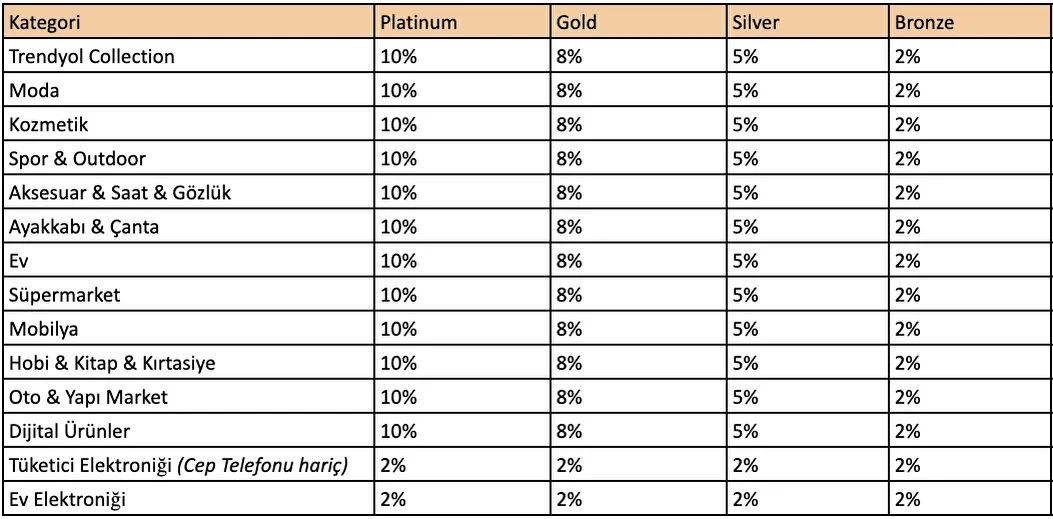The height and width of the screenshot is (519, 1053).
Task: Click the Süpermarket category cell
Action: click(x=189, y=295)
